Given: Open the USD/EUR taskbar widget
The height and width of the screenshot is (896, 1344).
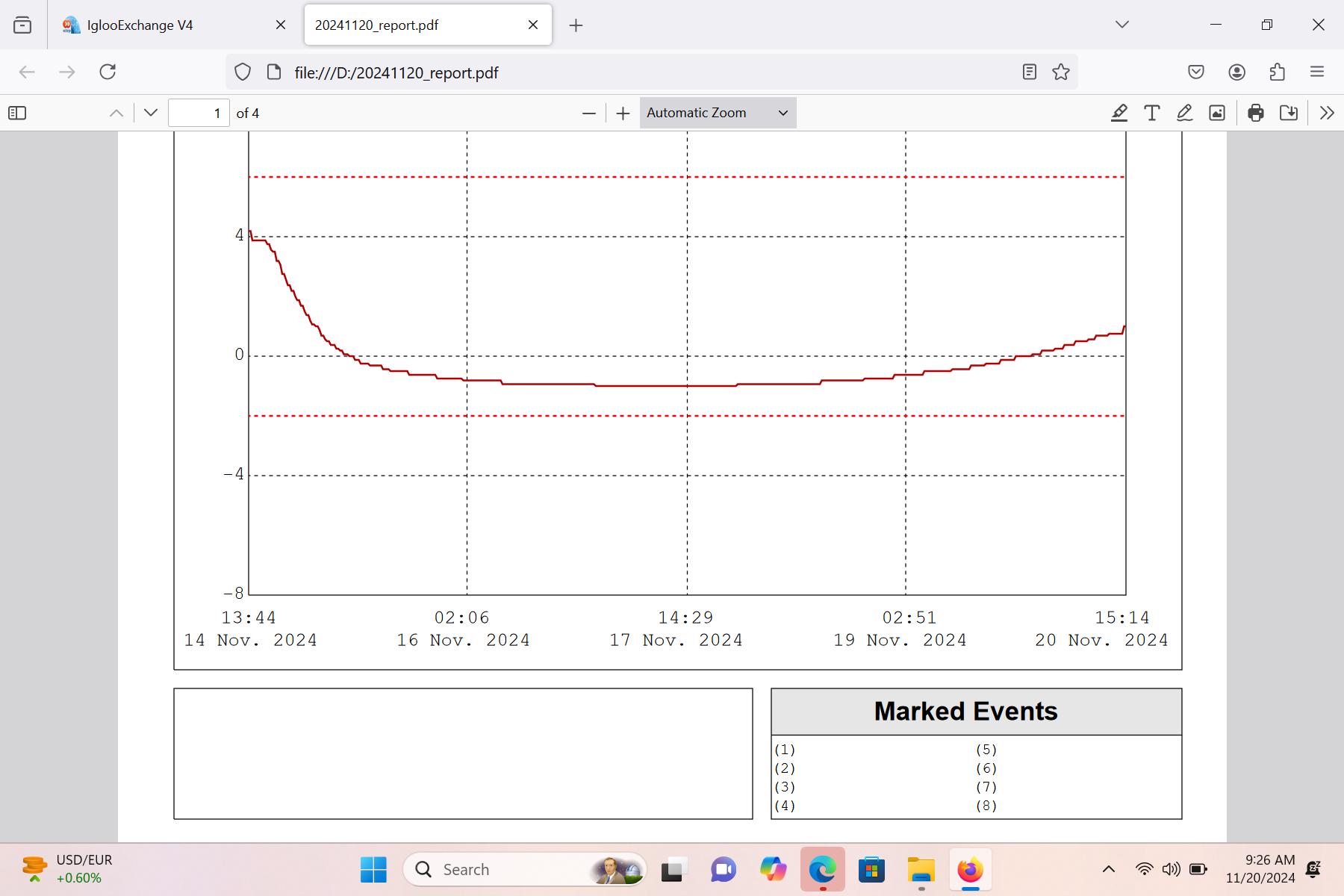Looking at the screenshot, I should [x=67, y=869].
